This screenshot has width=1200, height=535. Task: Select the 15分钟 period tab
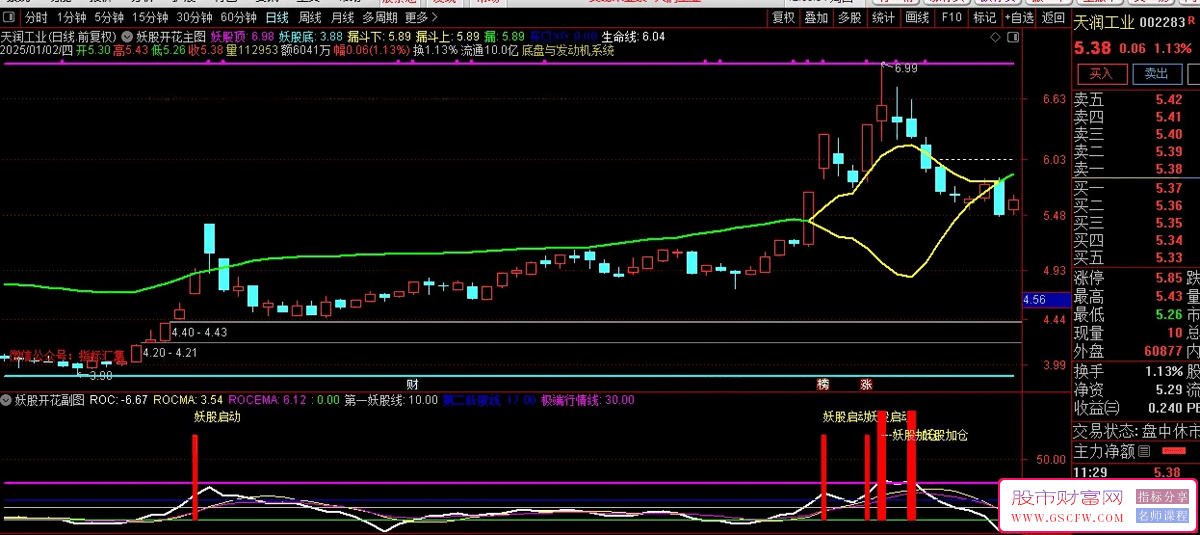point(150,17)
